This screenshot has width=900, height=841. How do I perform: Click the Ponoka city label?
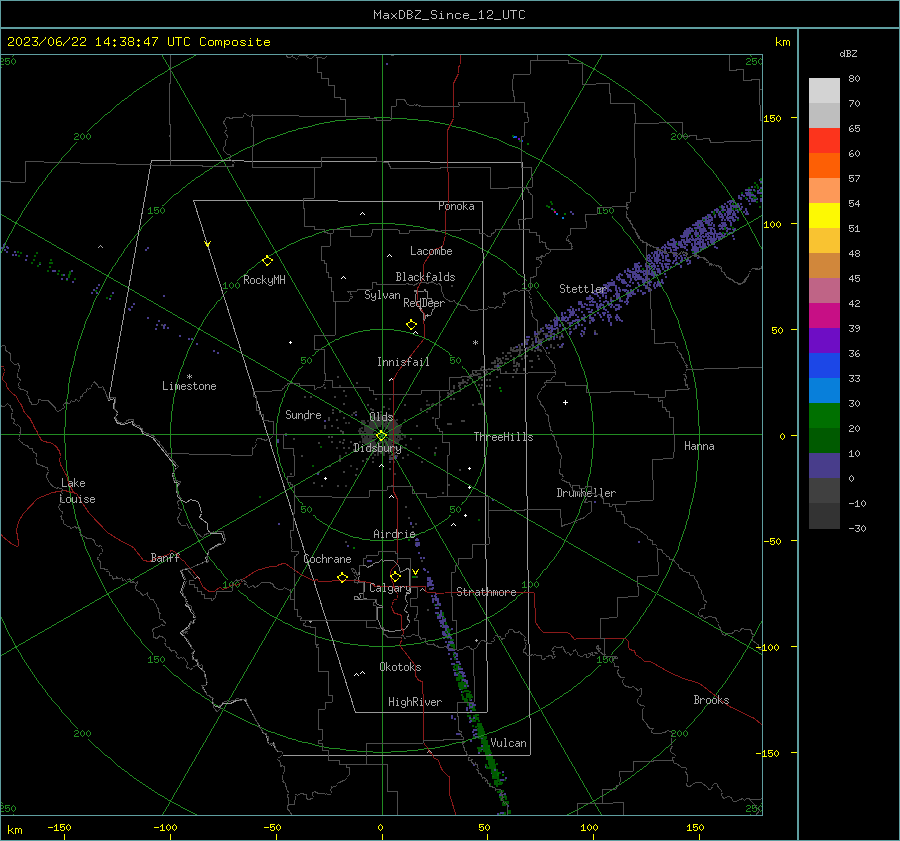[456, 206]
